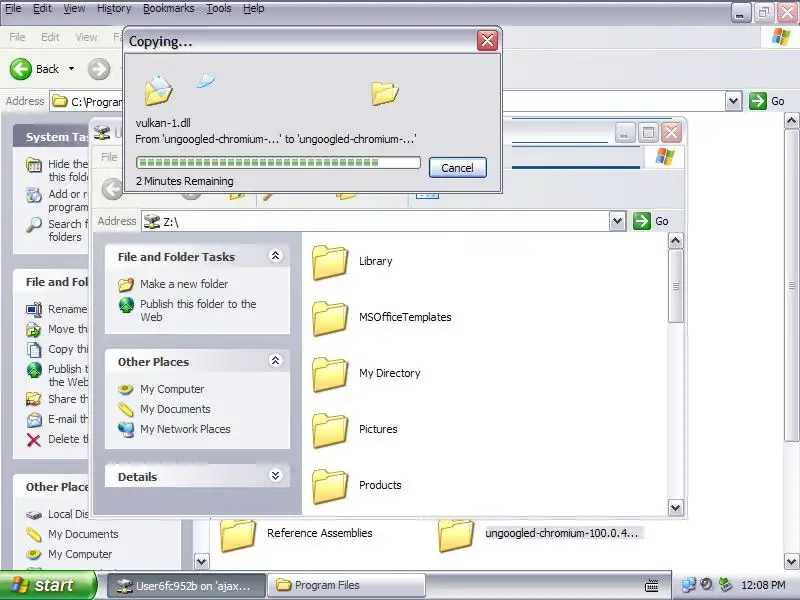The width and height of the screenshot is (800, 600).
Task: Open the browser View menu
Action: 74,8
